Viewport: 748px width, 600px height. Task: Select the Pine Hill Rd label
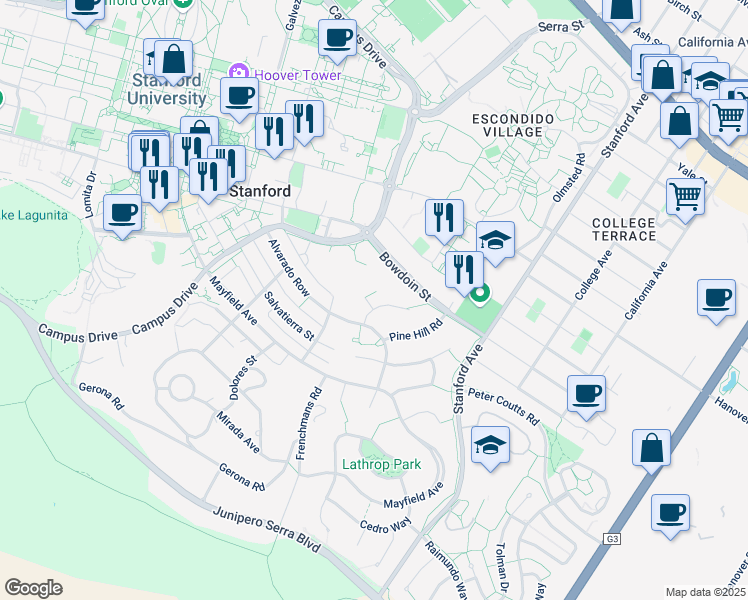point(416,331)
